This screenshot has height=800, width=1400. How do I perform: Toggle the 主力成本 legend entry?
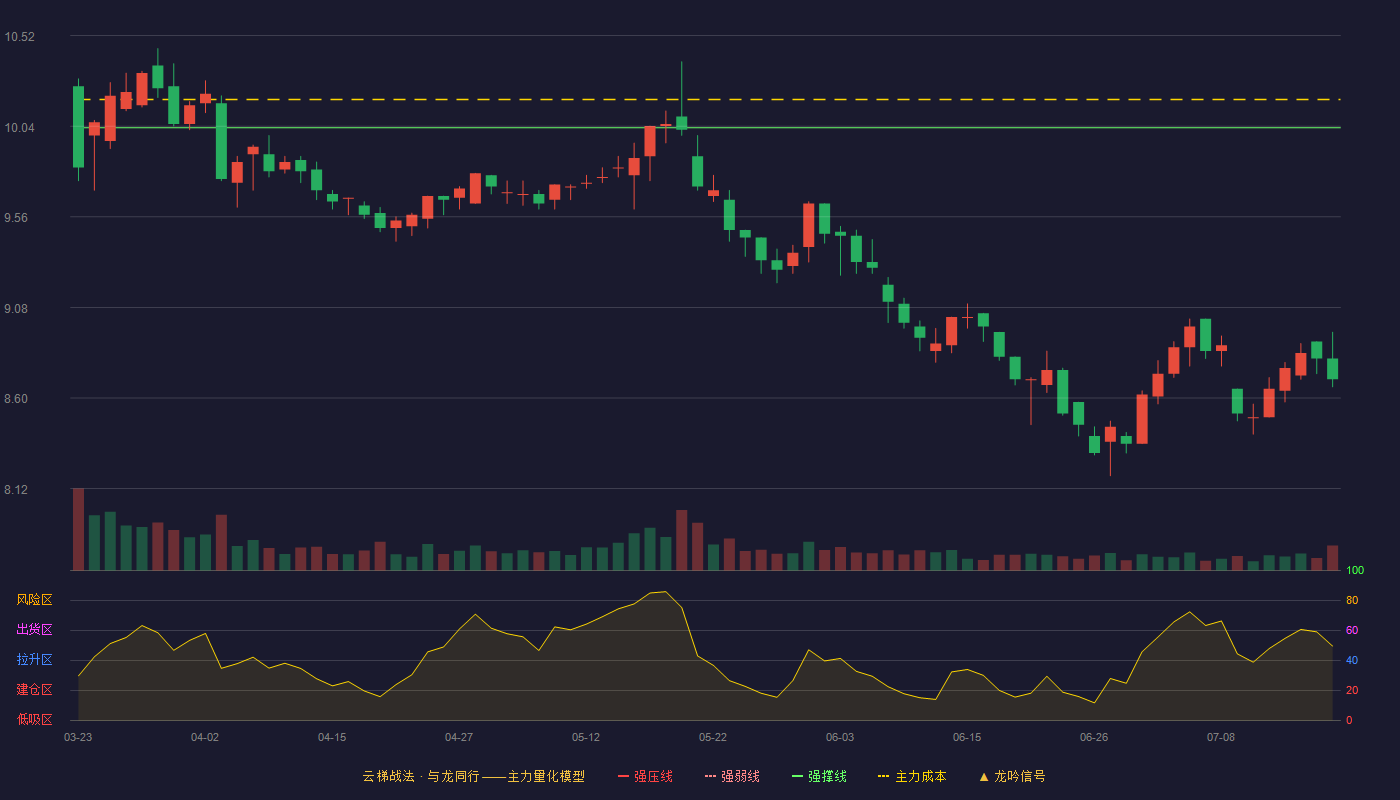(x=911, y=776)
